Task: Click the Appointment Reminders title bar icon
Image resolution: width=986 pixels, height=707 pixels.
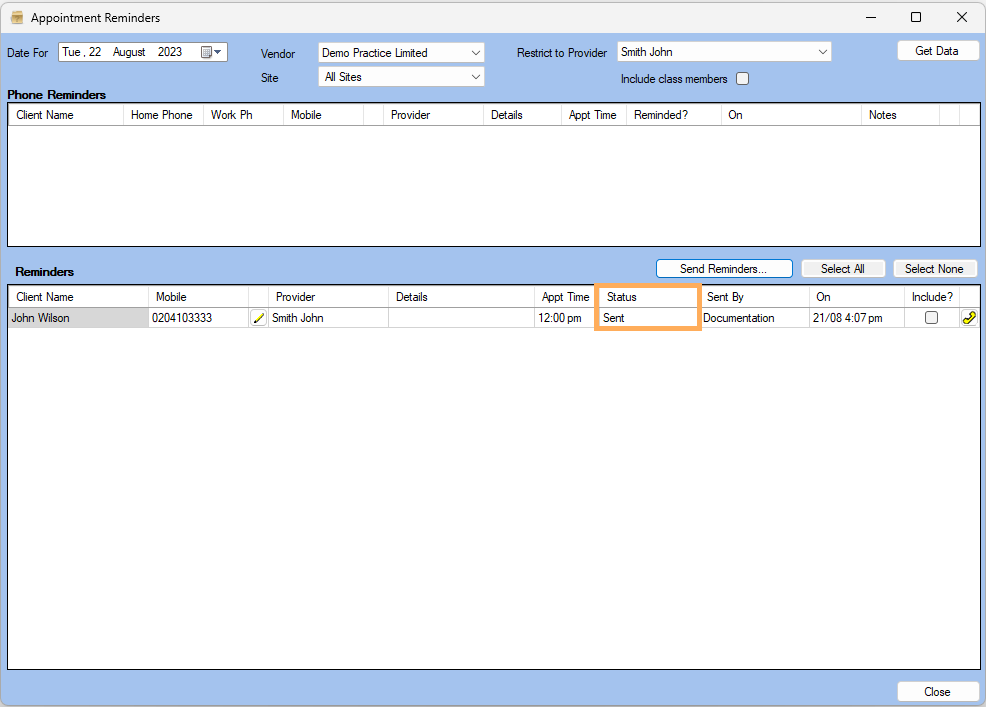Action: [17, 18]
